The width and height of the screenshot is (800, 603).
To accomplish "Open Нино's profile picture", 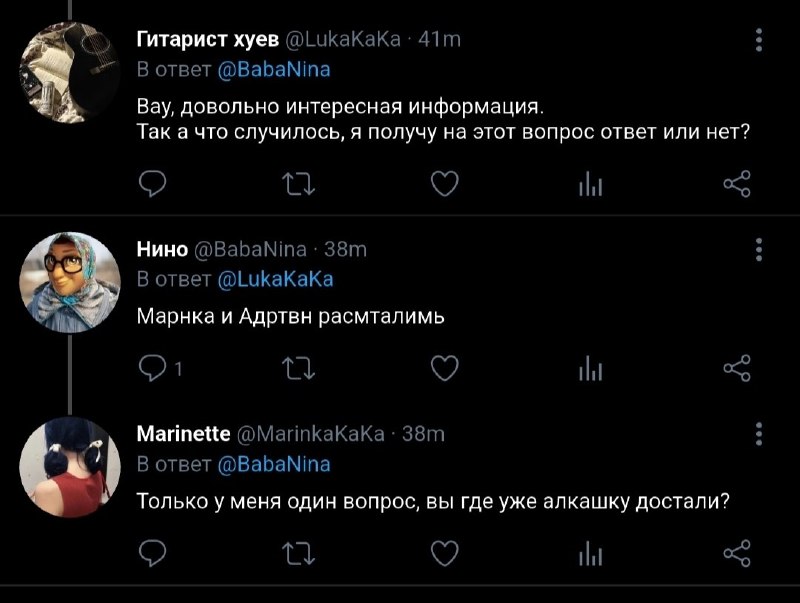I will click(x=70, y=282).
